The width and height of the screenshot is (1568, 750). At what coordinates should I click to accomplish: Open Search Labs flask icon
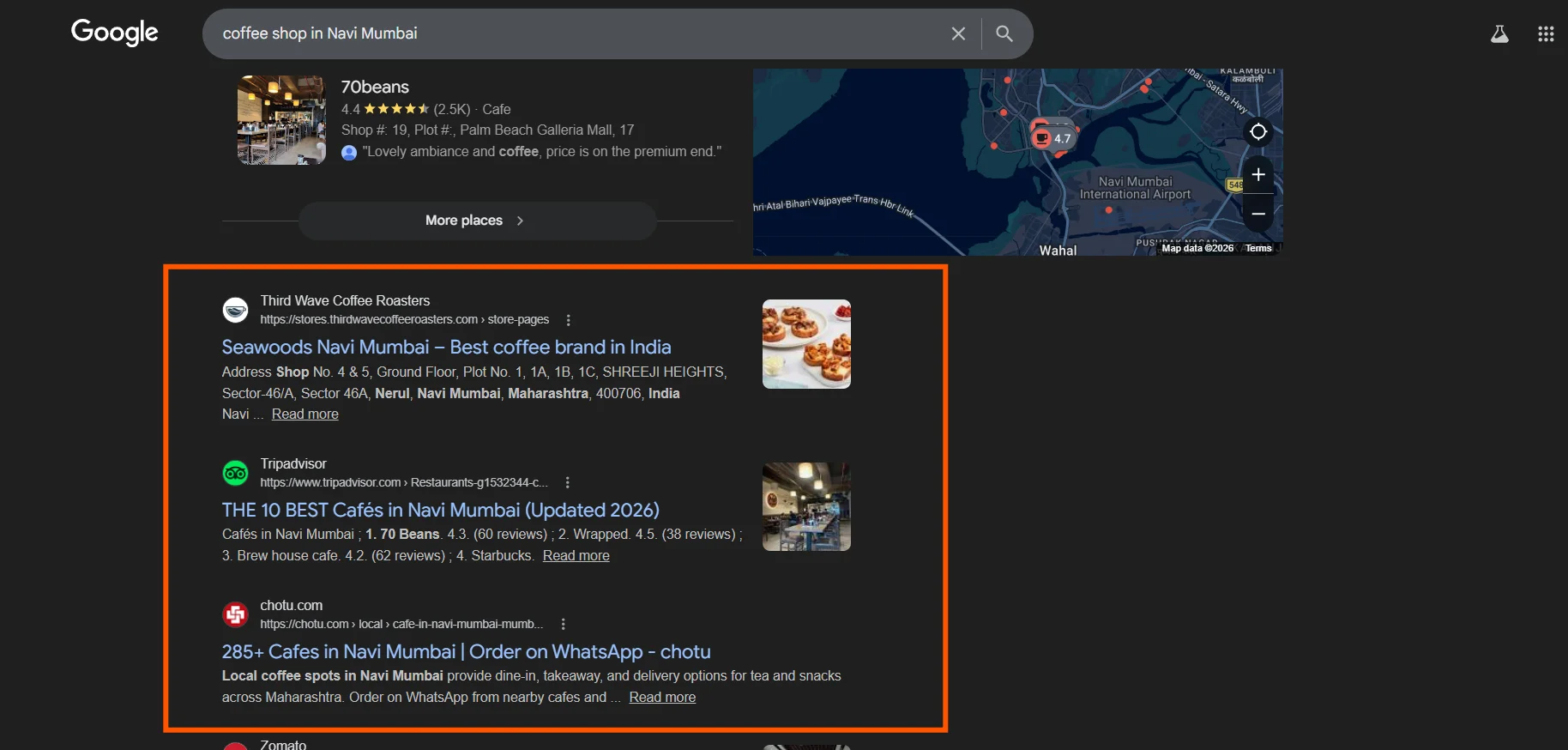coord(1499,33)
